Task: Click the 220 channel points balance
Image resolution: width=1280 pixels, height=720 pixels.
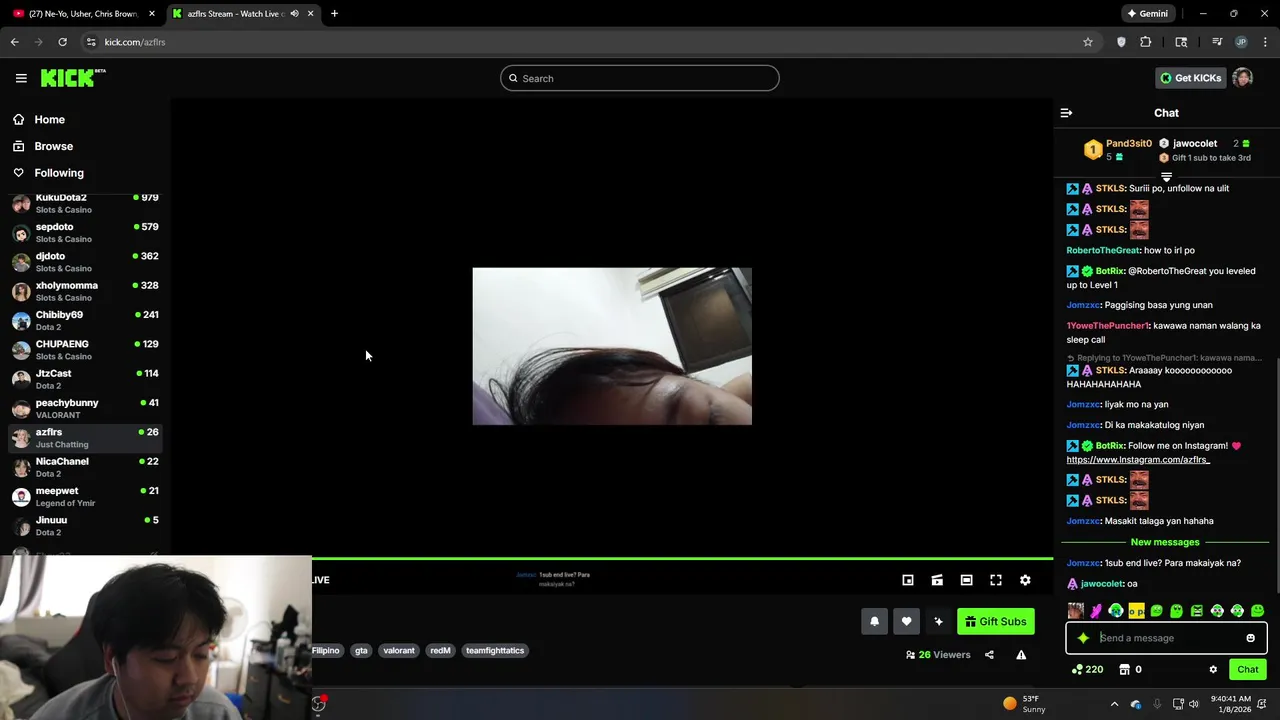Action: [x=1087, y=670]
